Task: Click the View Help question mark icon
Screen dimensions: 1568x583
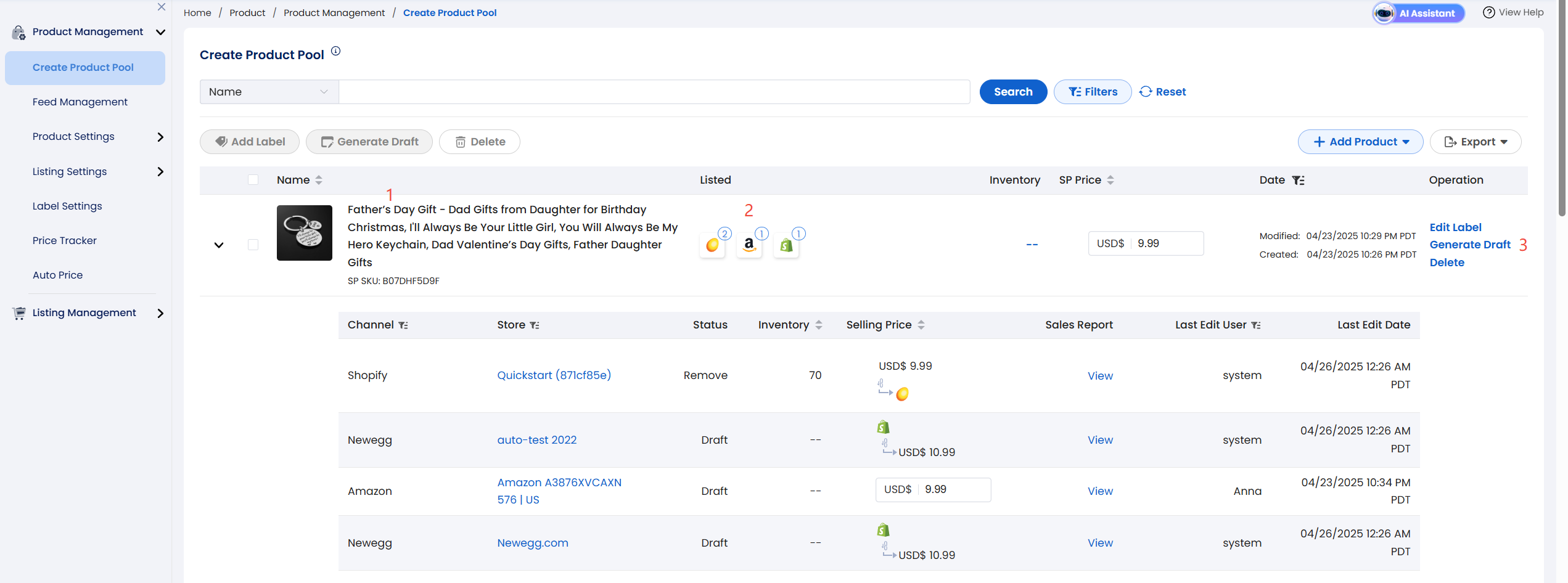Action: tap(1488, 12)
